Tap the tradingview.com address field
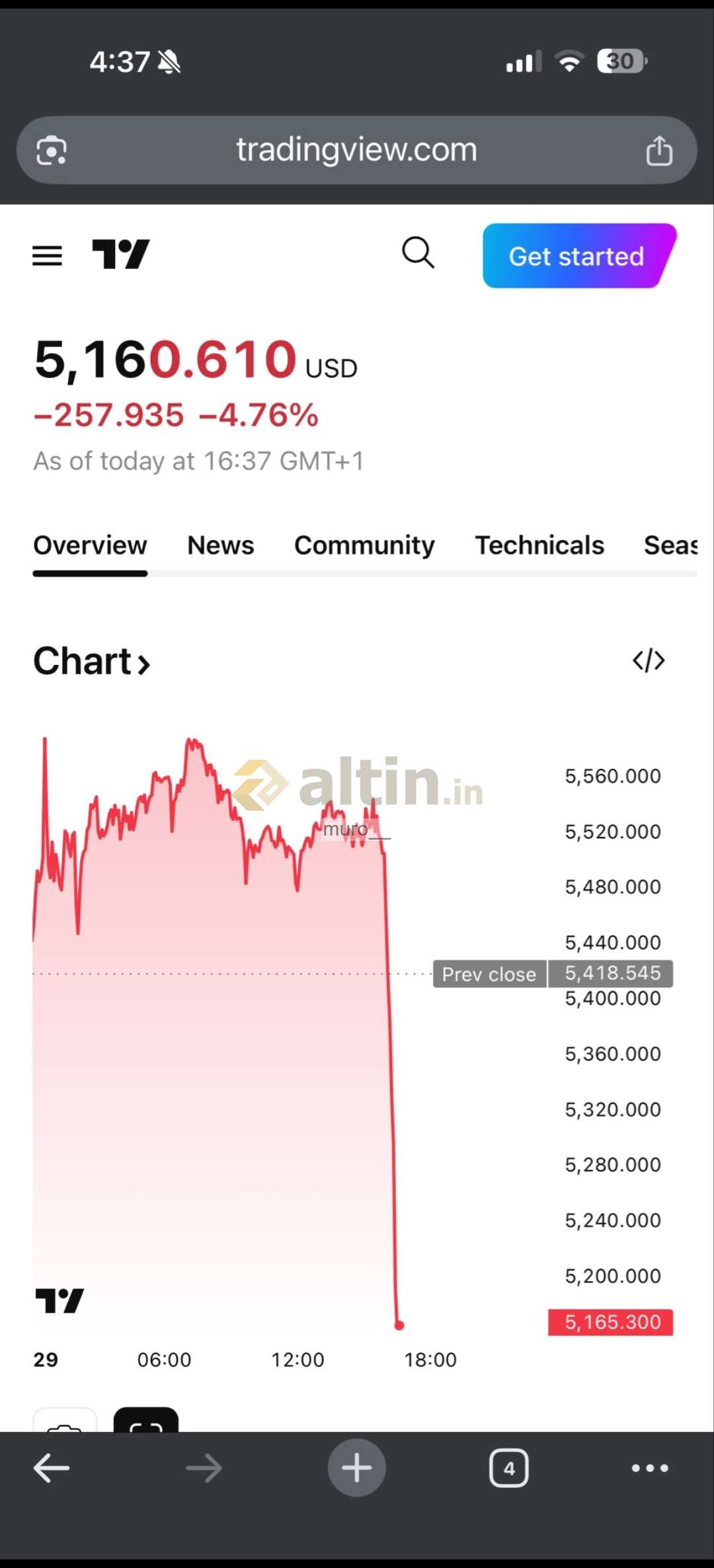 [x=356, y=150]
